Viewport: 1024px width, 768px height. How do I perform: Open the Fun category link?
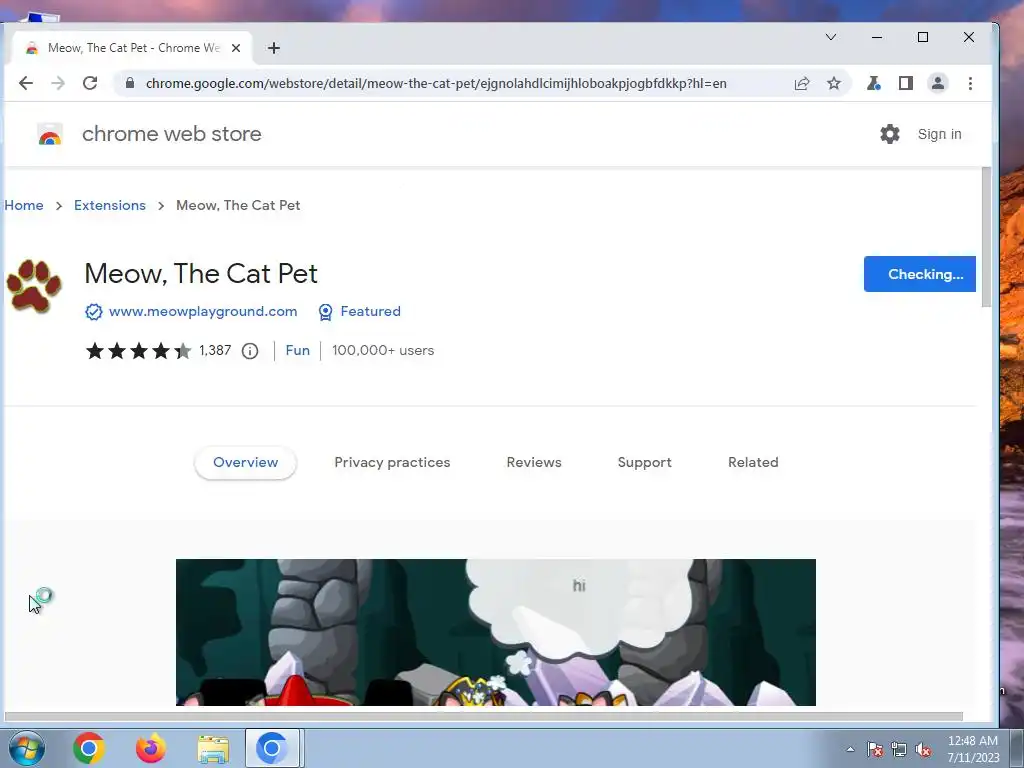tap(297, 351)
